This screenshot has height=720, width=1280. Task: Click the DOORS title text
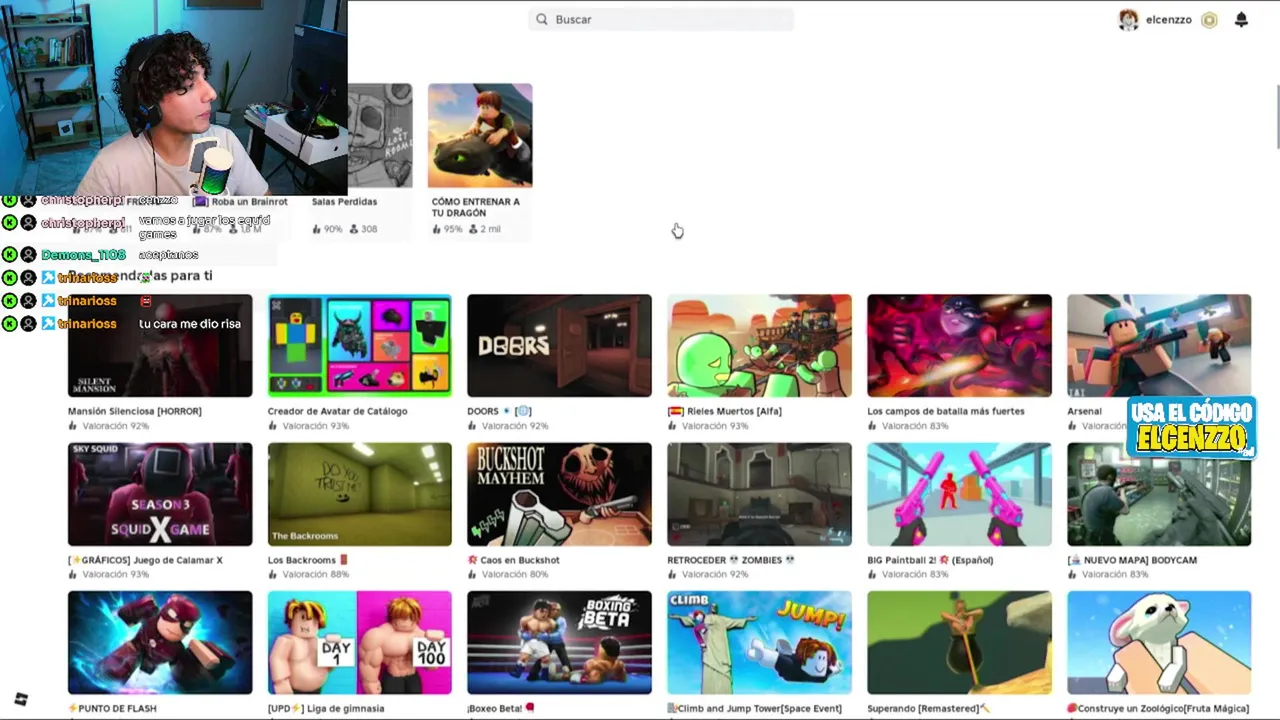tap(499, 411)
